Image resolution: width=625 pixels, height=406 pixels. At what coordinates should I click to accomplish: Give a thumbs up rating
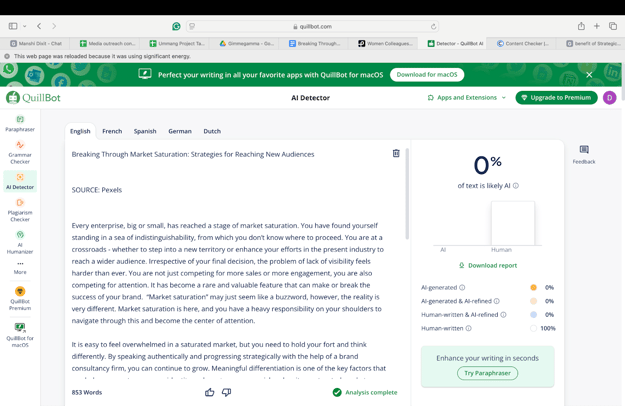209,392
